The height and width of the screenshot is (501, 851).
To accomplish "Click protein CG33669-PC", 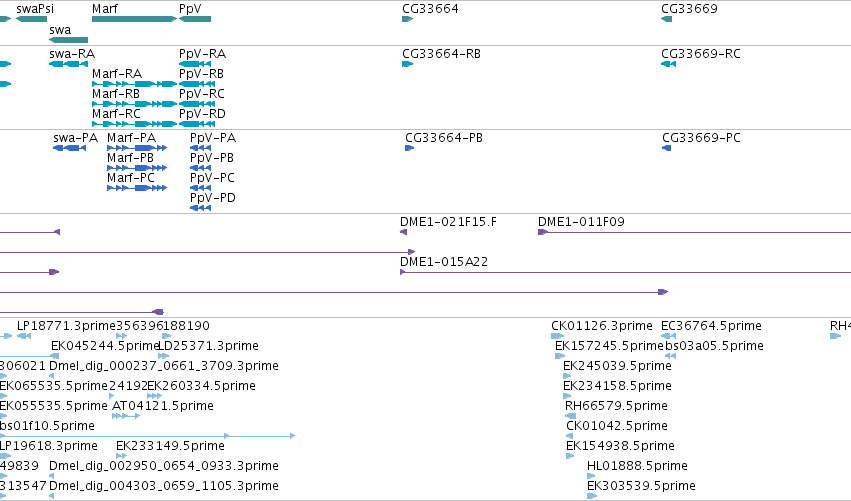I will [x=701, y=138].
